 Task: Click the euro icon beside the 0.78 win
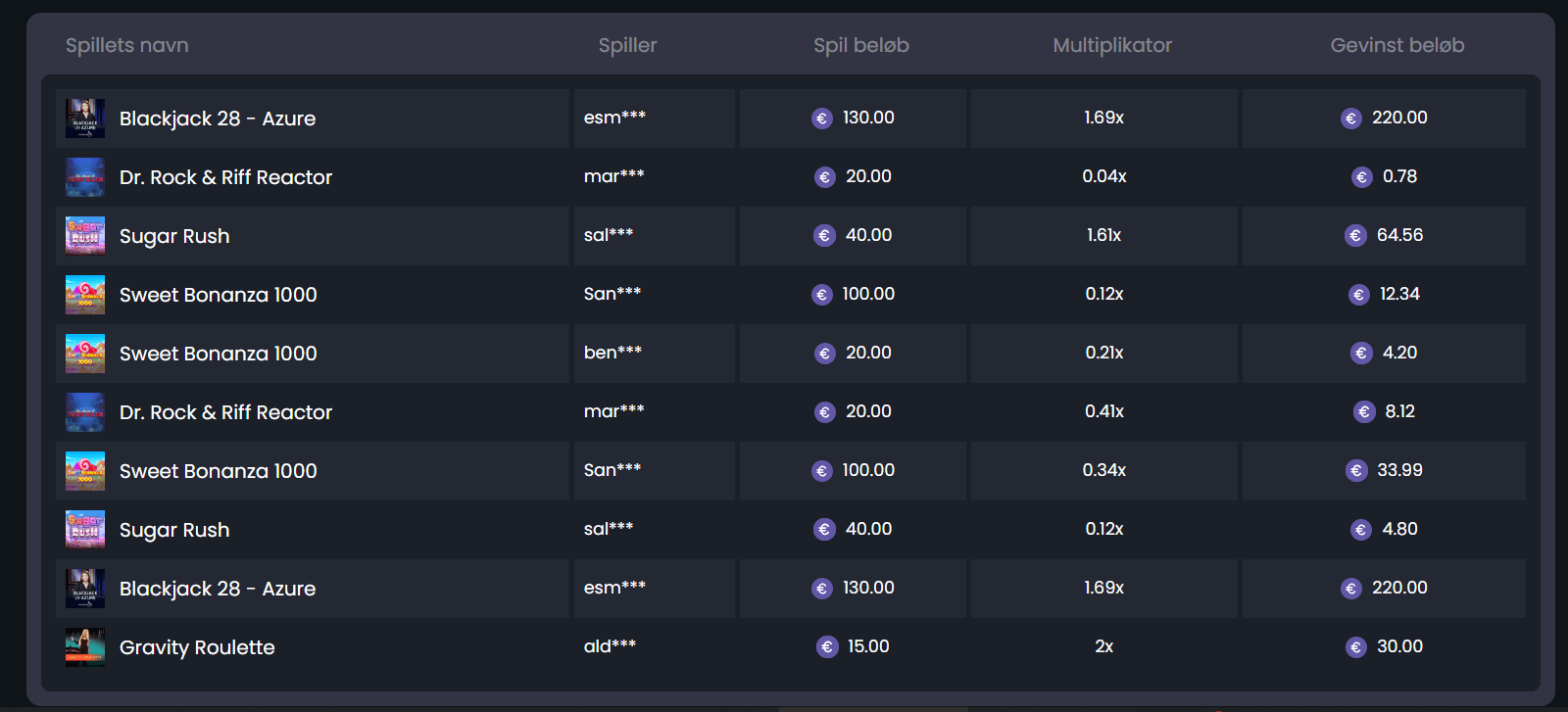1361,177
